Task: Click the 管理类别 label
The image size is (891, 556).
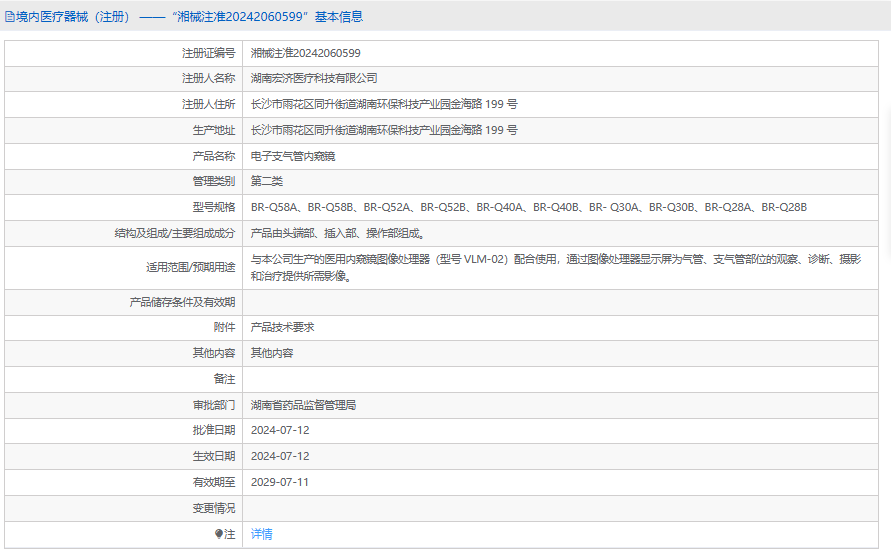Action: pos(214,181)
